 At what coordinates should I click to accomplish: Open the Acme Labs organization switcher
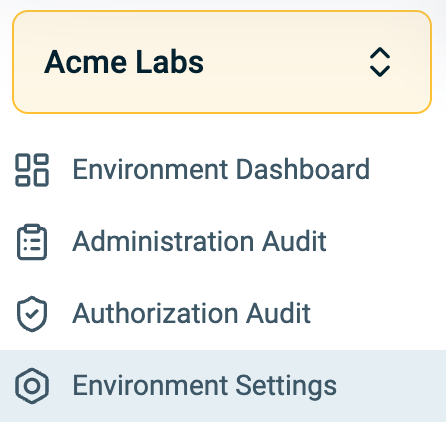pos(222,62)
